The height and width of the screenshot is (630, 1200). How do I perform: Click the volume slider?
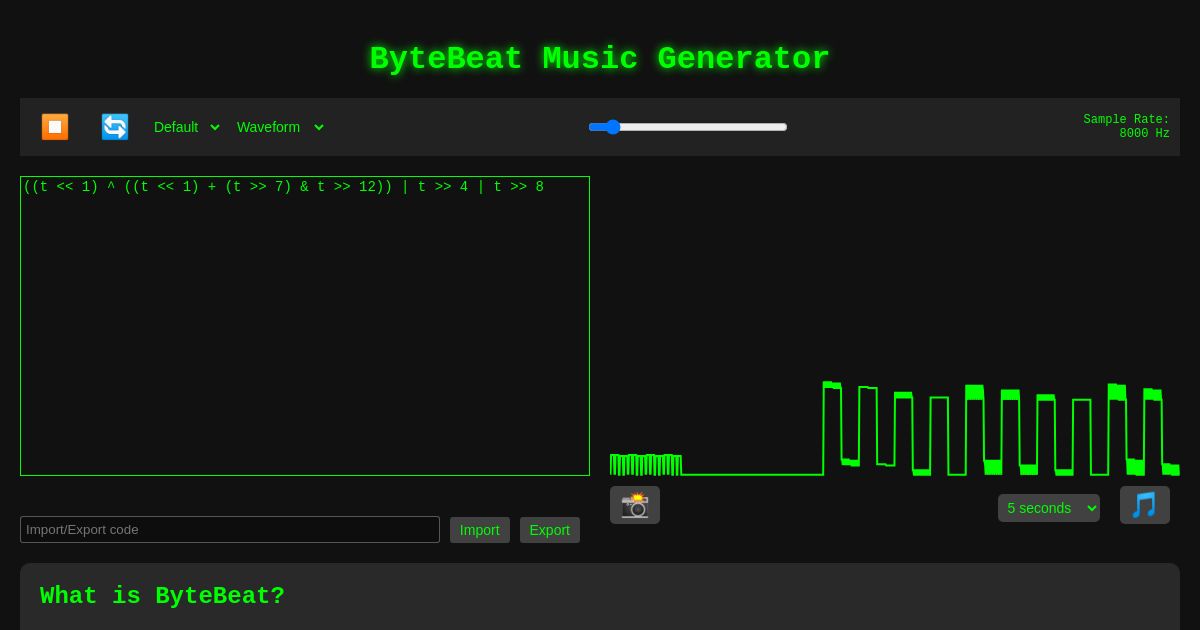click(x=688, y=127)
